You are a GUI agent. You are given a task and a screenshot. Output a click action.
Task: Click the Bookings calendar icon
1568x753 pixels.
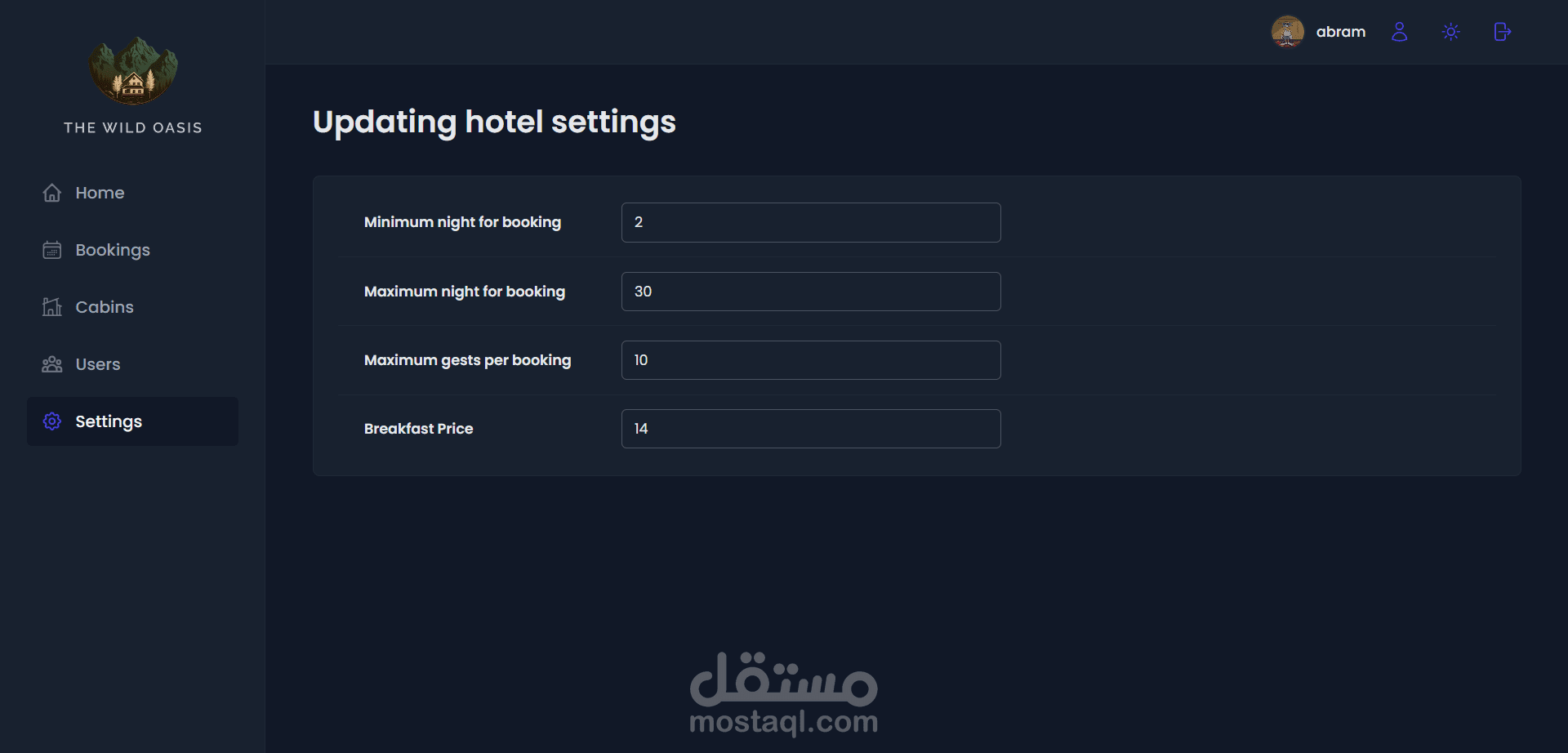pyautogui.click(x=52, y=250)
